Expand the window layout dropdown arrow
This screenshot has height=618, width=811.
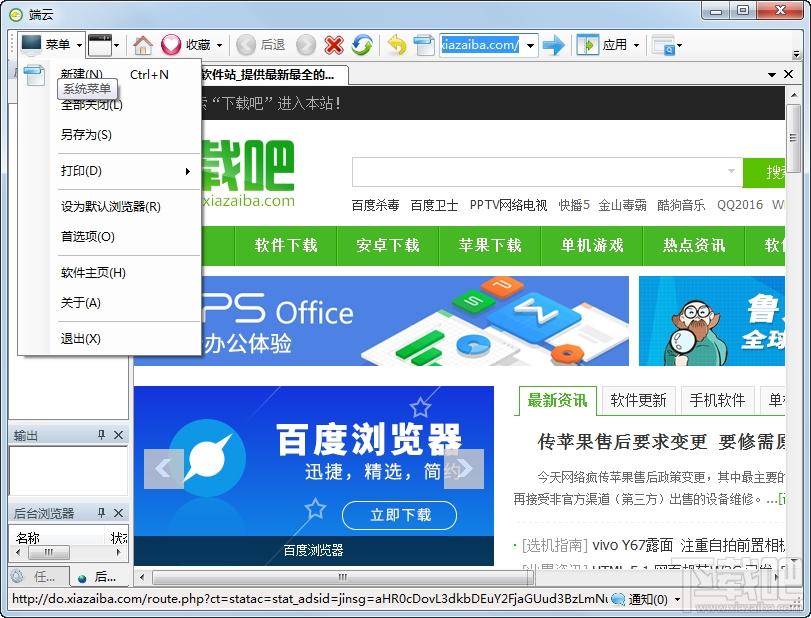coord(116,46)
